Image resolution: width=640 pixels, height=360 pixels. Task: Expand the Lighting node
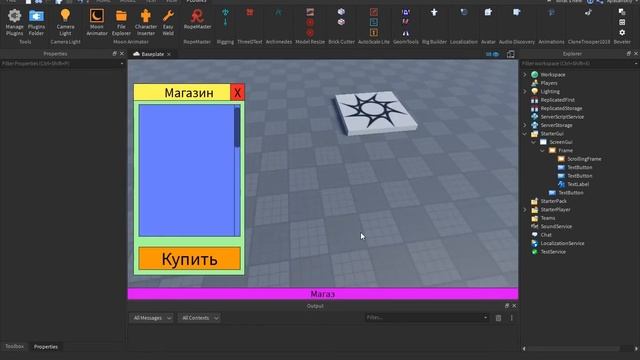click(x=525, y=91)
